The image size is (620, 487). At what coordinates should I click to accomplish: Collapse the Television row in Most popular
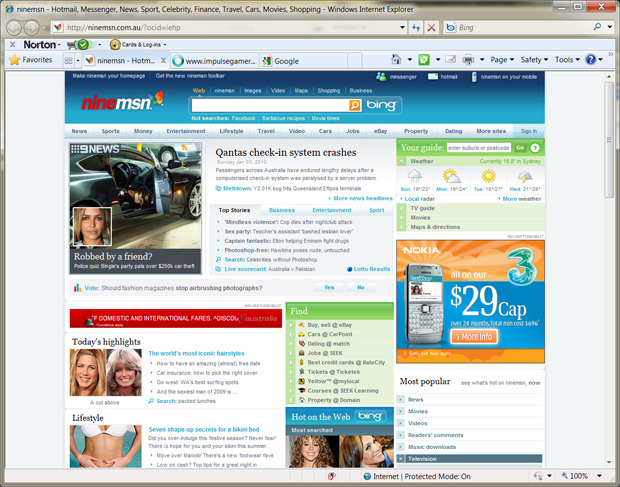coord(401,459)
